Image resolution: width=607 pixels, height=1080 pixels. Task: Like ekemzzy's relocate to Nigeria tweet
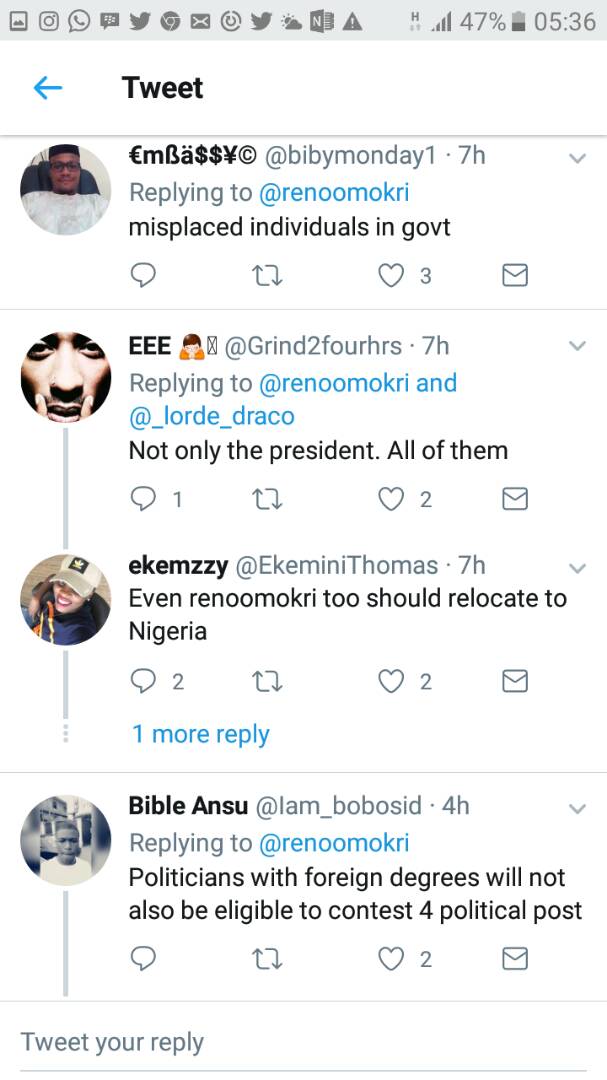[390, 682]
